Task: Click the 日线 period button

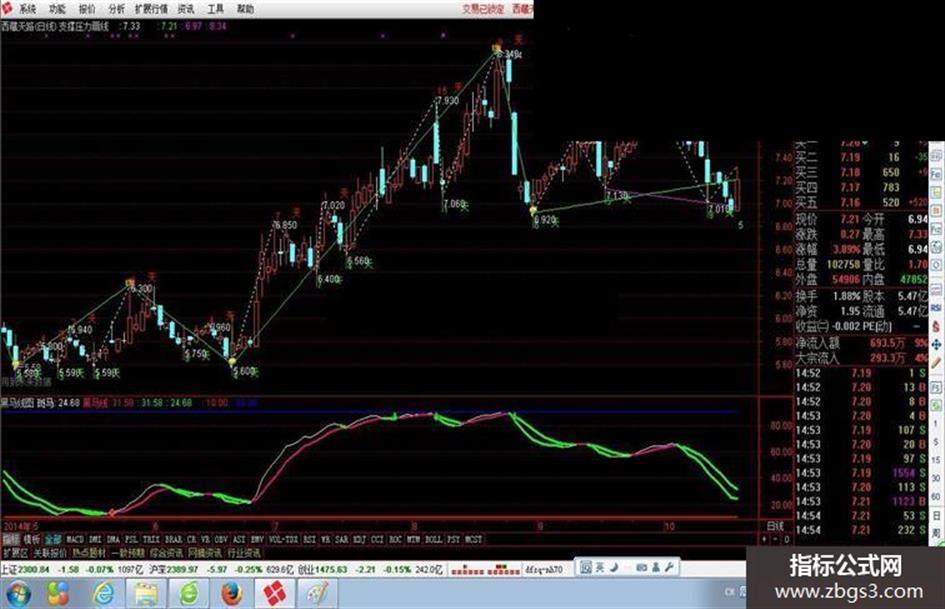Action: pyautogui.click(x=775, y=526)
